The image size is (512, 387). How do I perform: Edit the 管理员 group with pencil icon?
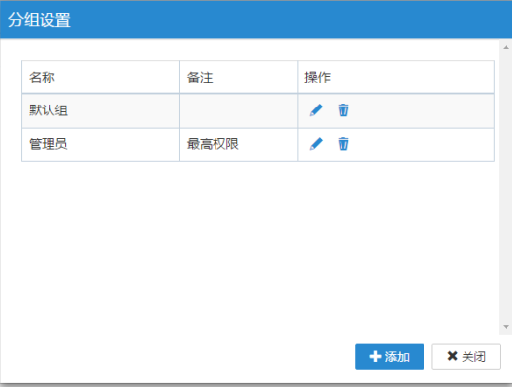click(316, 144)
